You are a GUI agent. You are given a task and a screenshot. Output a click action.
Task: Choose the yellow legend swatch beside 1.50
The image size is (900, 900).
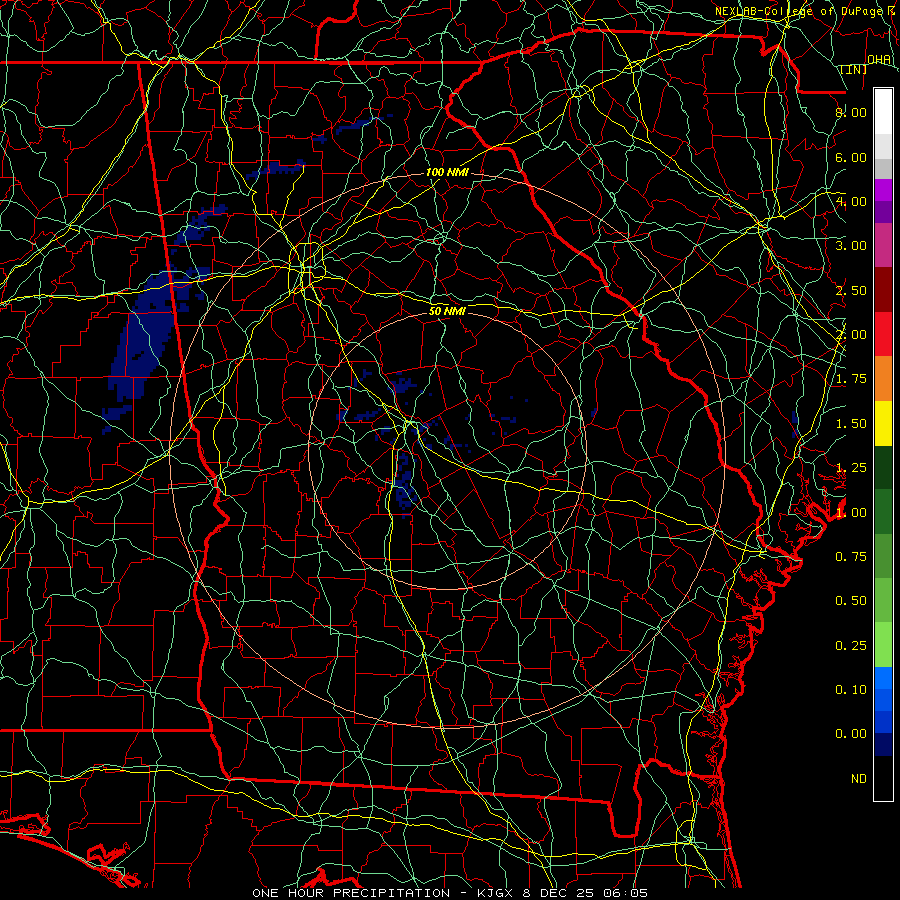pyautogui.click(x=883, y=423)
